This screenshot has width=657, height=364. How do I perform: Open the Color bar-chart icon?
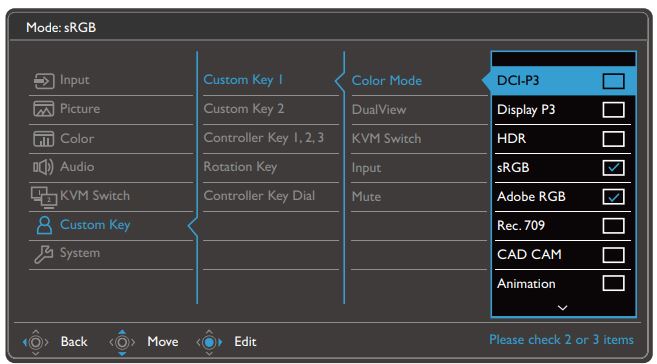44,139
